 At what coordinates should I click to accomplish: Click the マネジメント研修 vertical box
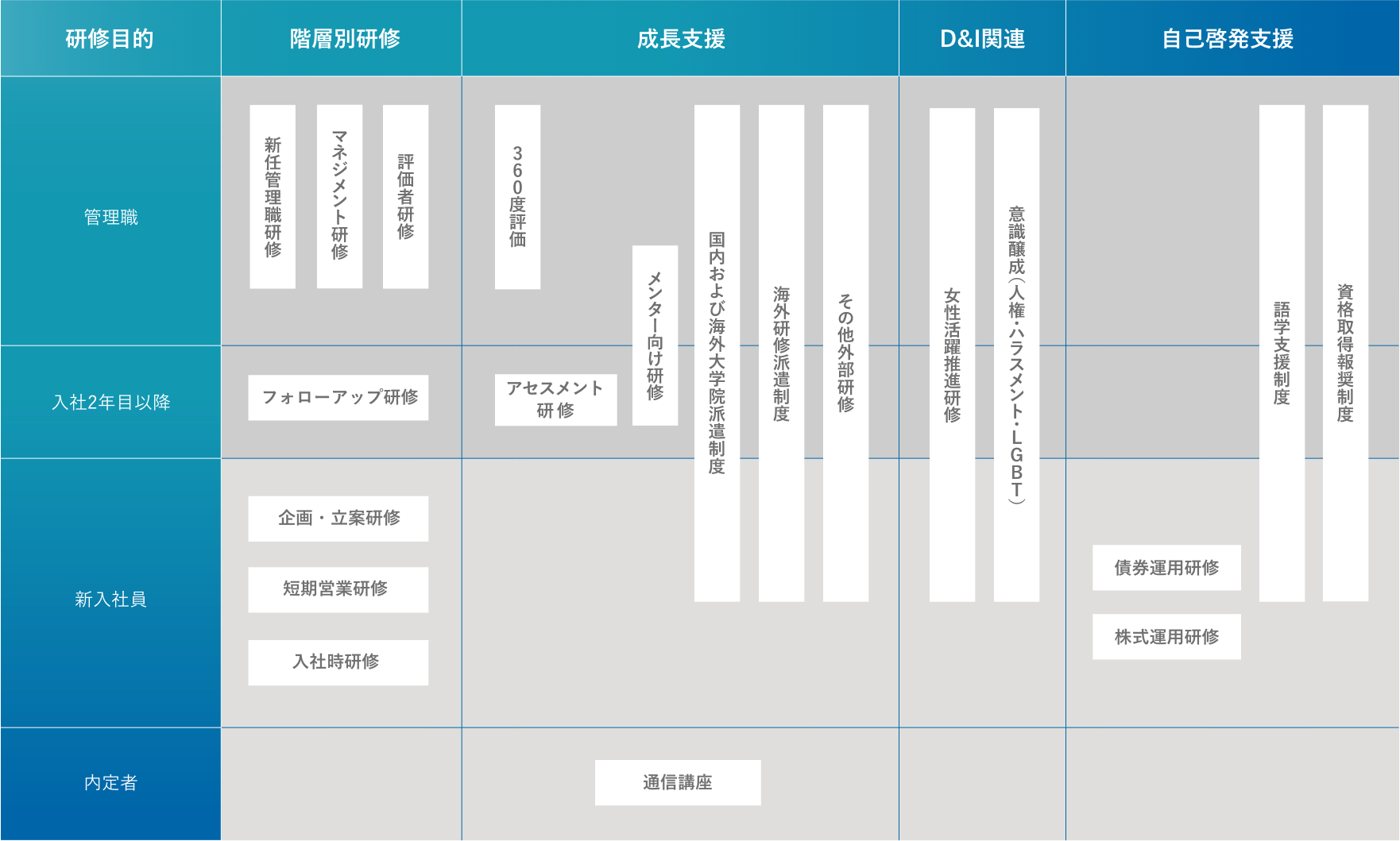click(x=339, y=196)
